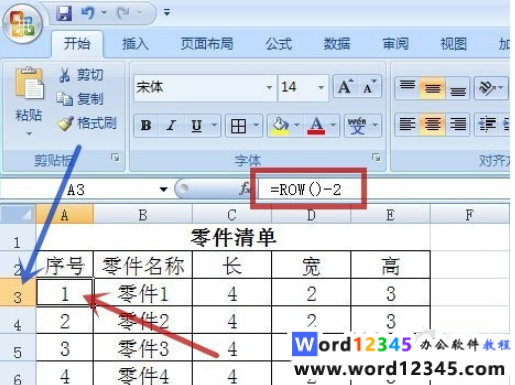Click the 宋体 font name box
Screen dimensions: 515x385
coord(200,88)
